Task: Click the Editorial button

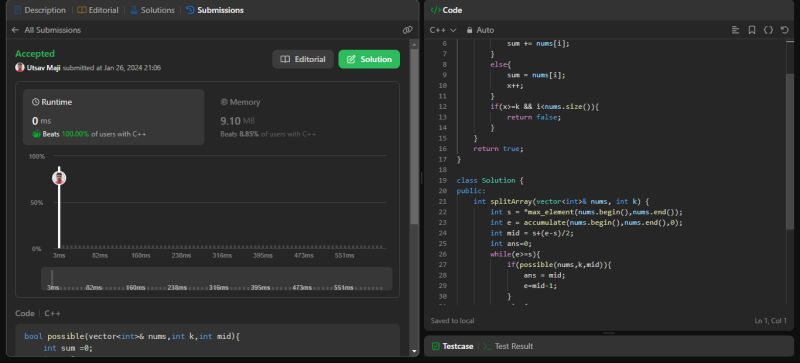Action: 303,59
